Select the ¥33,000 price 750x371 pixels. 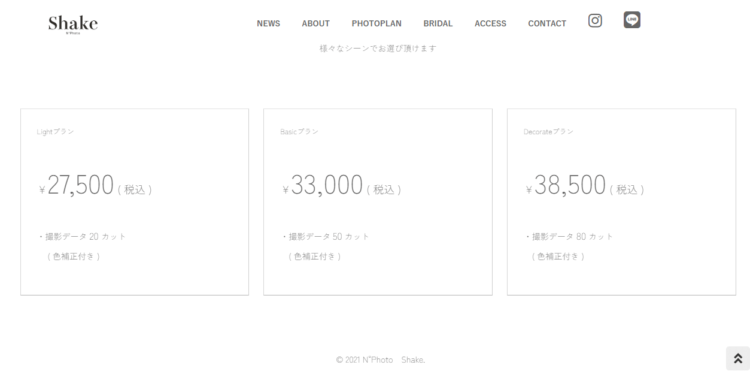click(x=323, y=185)
